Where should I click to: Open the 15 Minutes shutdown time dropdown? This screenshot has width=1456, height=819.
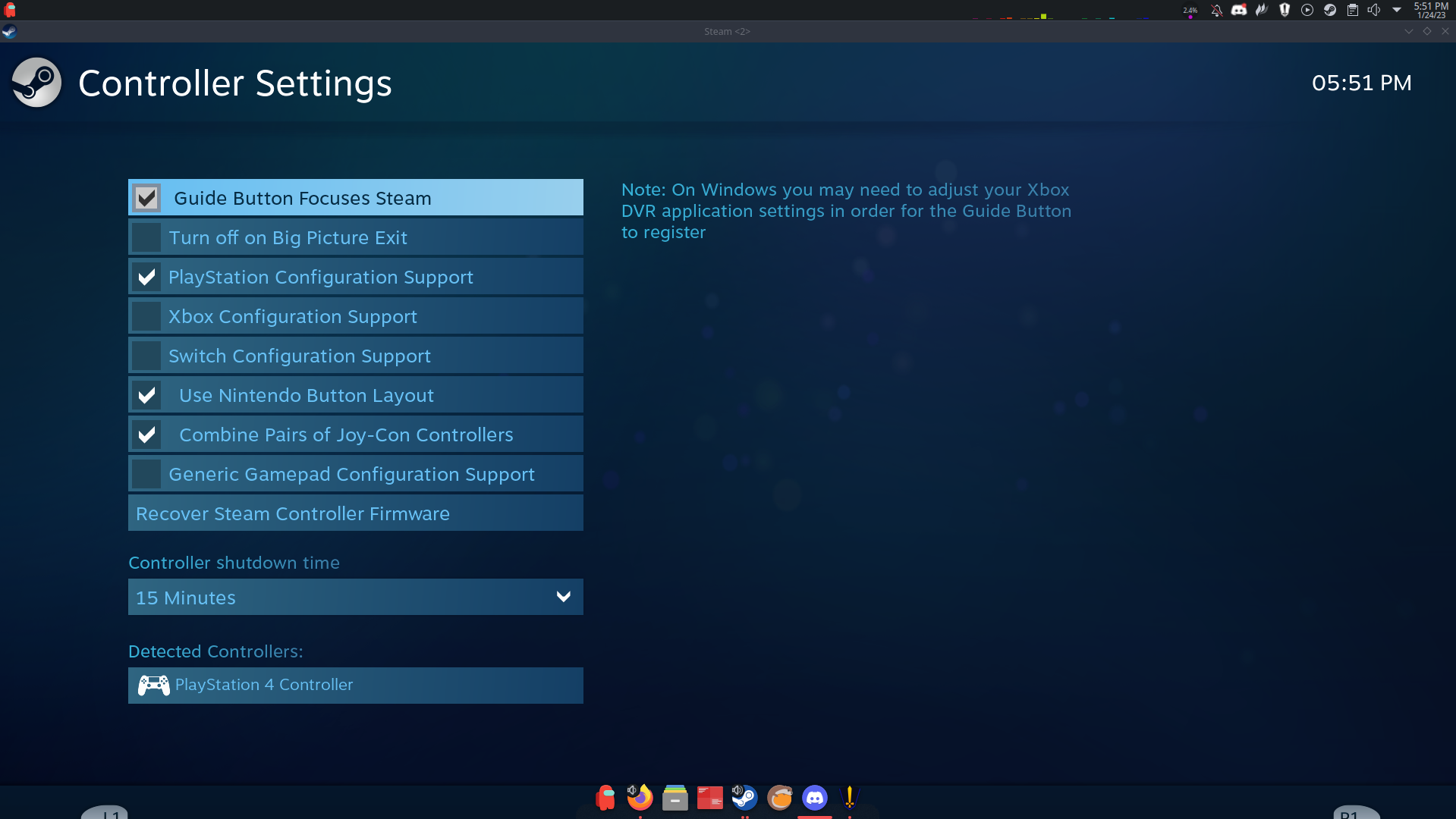coord(356,598)
